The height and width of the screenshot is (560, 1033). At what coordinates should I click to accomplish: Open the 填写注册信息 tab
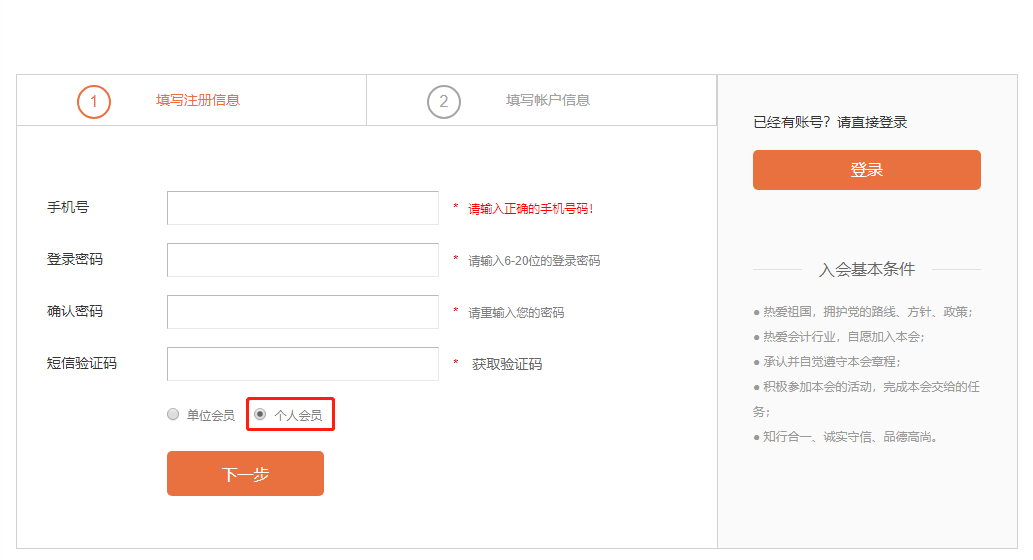[x=198, y=100]
